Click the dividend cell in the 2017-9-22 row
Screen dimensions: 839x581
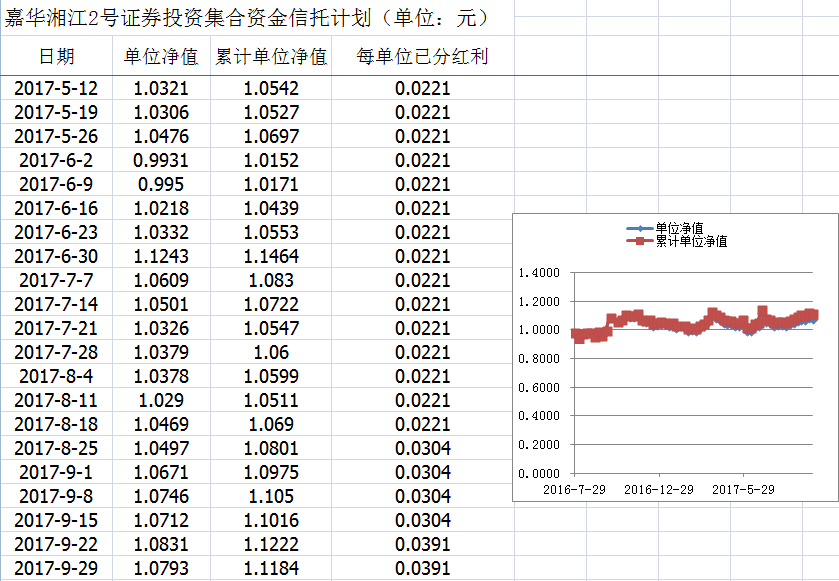click(x=422, y=544)
